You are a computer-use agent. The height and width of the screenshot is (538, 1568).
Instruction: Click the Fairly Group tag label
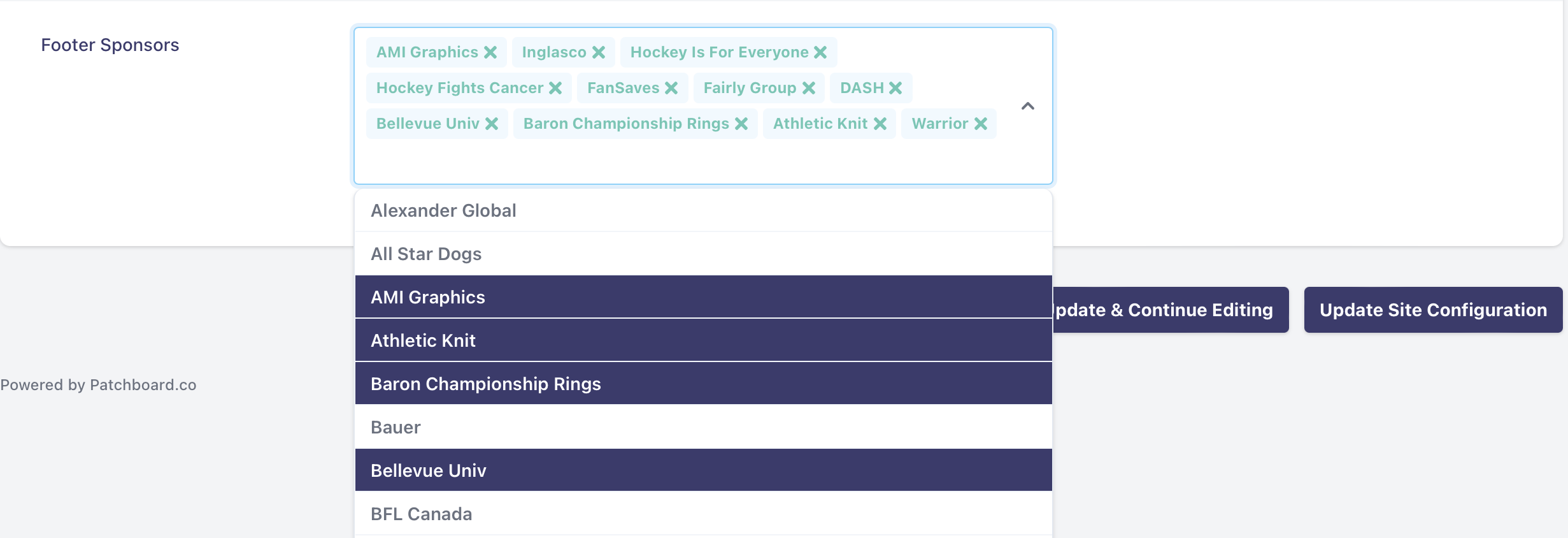point(750,88)
